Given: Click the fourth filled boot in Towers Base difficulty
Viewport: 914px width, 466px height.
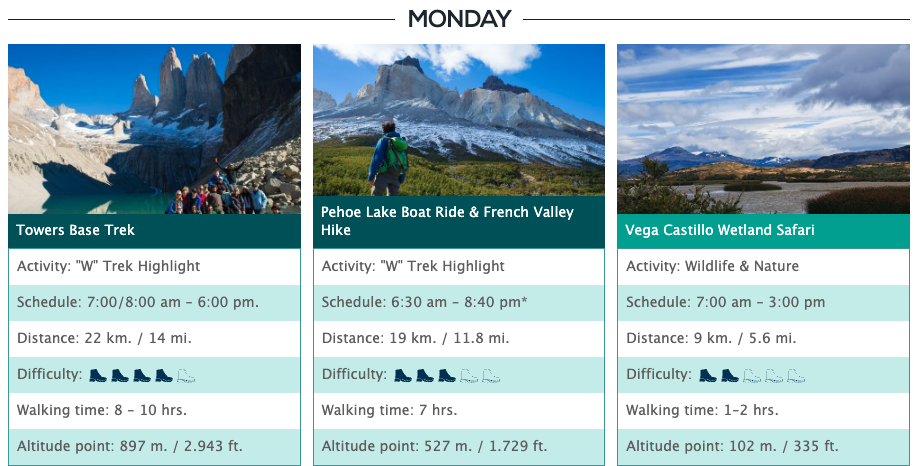Looking at the screenshot, I should (x=164, y=375).
